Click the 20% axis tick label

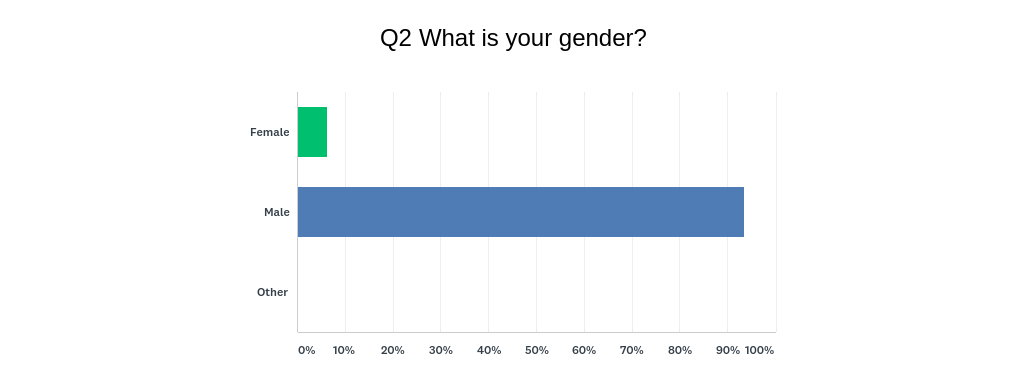point(392,350)
